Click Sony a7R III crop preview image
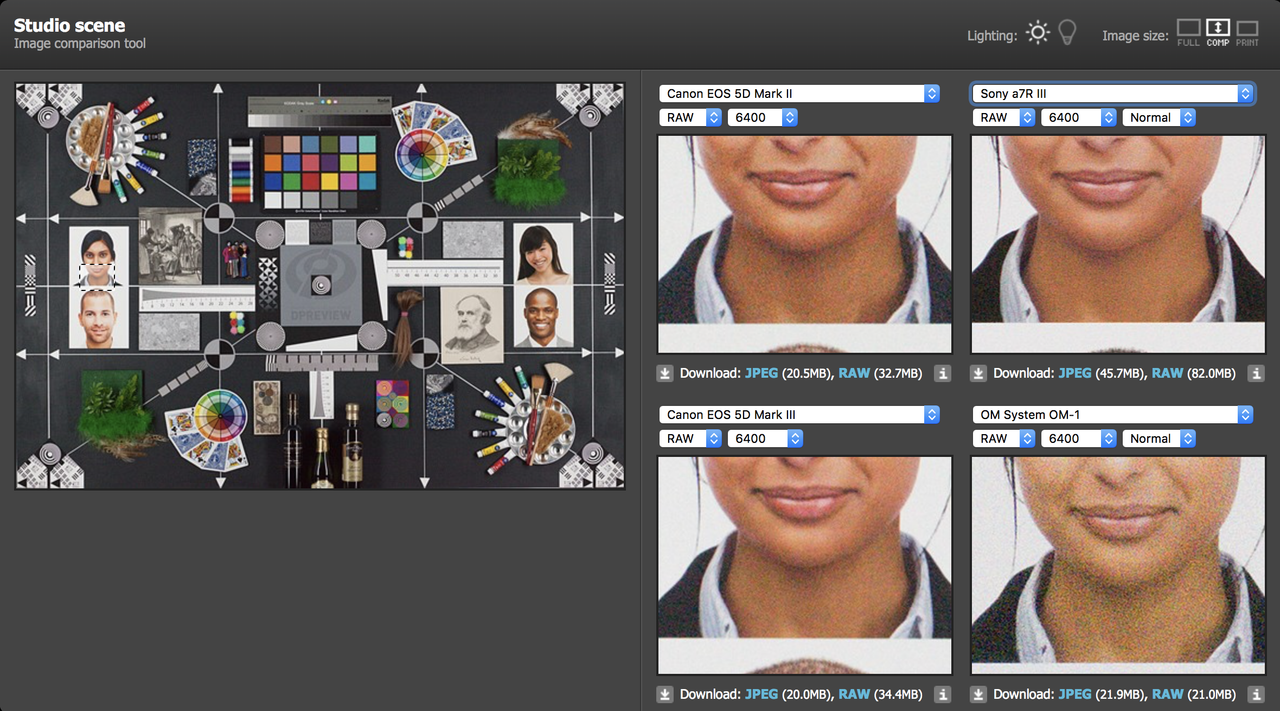 (x=1118, y=244)
